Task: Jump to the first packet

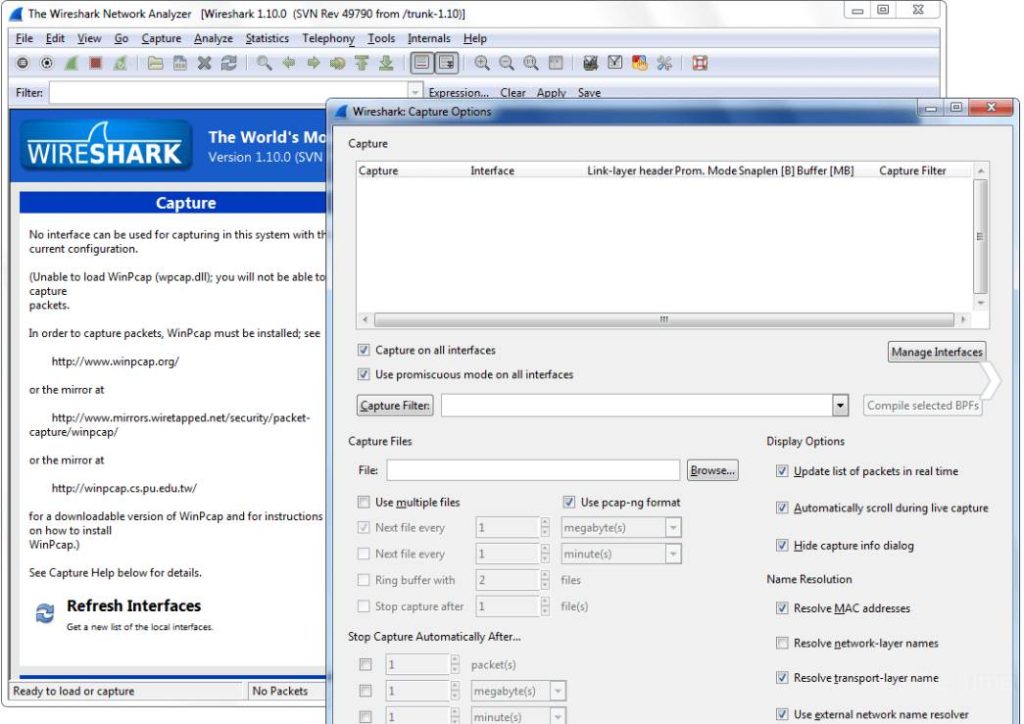Action: pos(362,63)
